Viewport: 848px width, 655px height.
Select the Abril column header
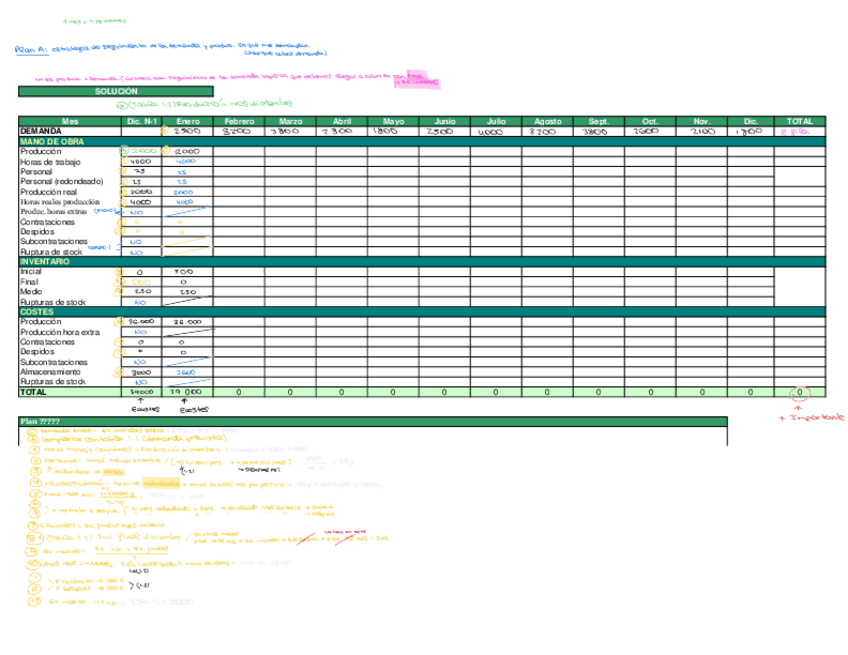coord(342,121)
